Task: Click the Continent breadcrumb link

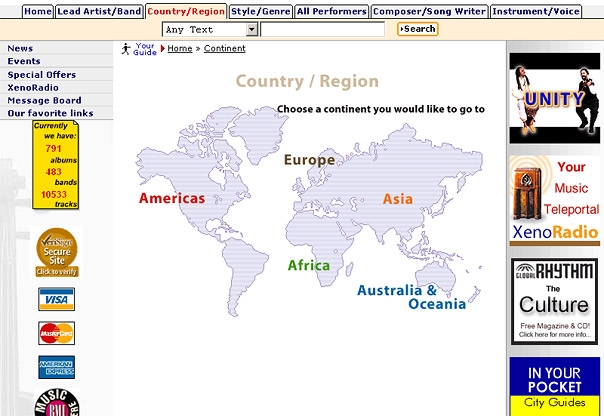Action: click(x=225, y=49)
